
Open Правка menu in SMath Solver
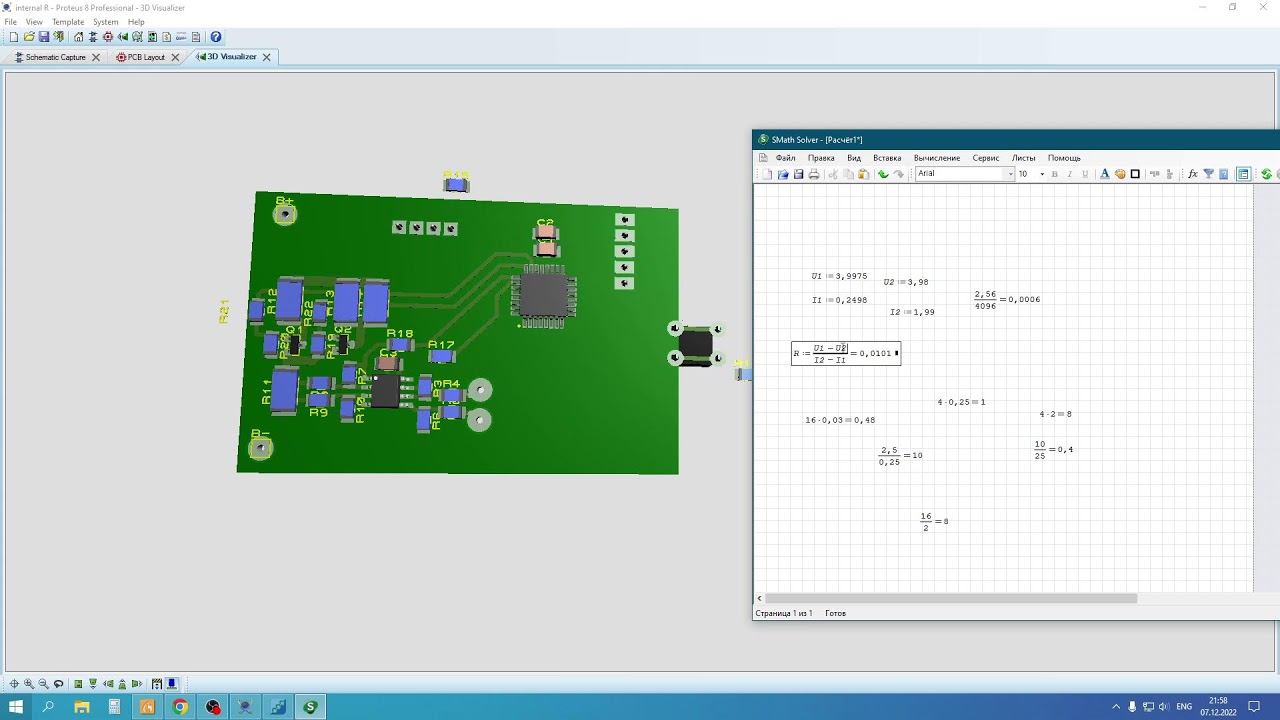(821, 158)
